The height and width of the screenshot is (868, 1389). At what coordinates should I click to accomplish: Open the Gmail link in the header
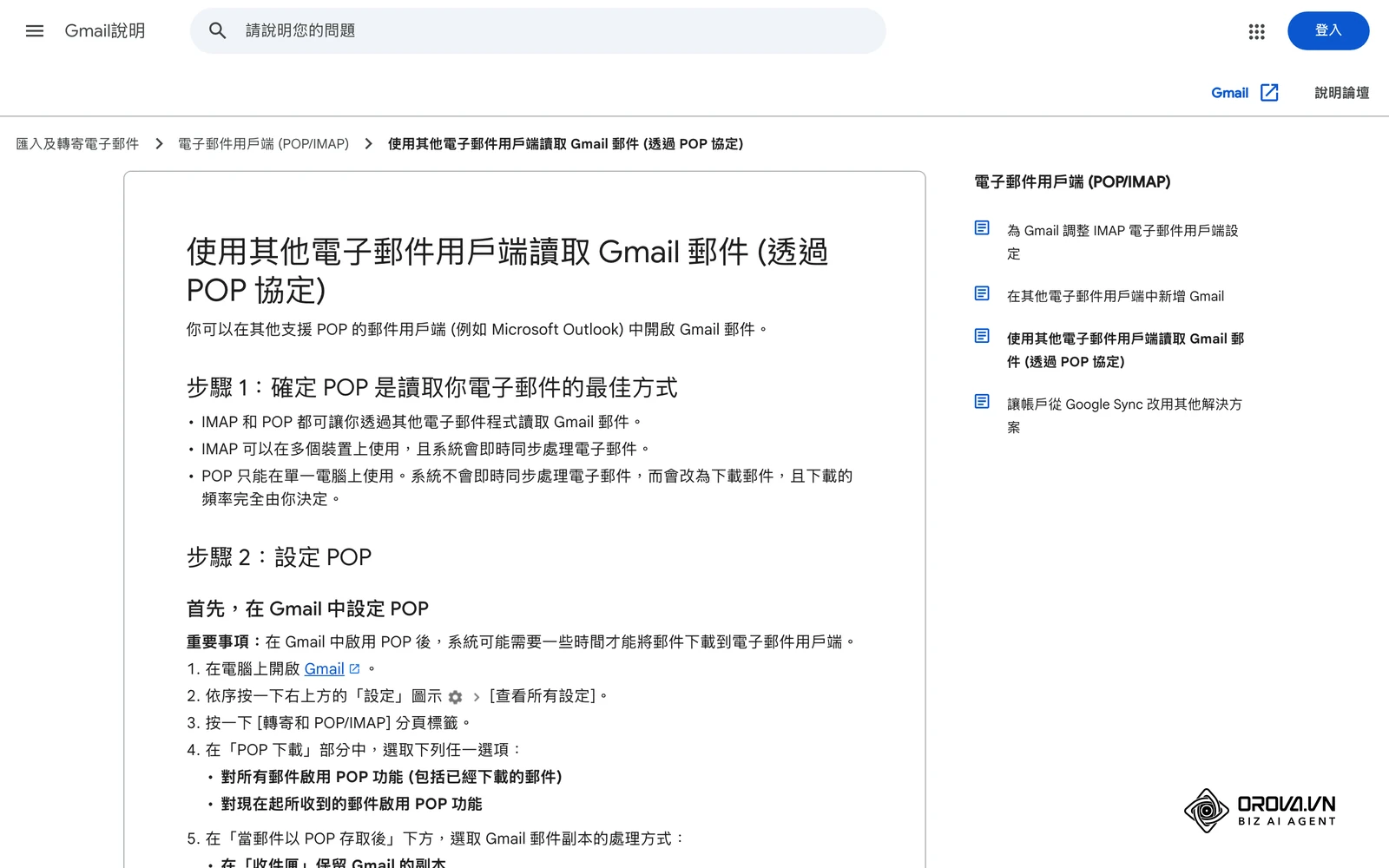point(1229,93)
